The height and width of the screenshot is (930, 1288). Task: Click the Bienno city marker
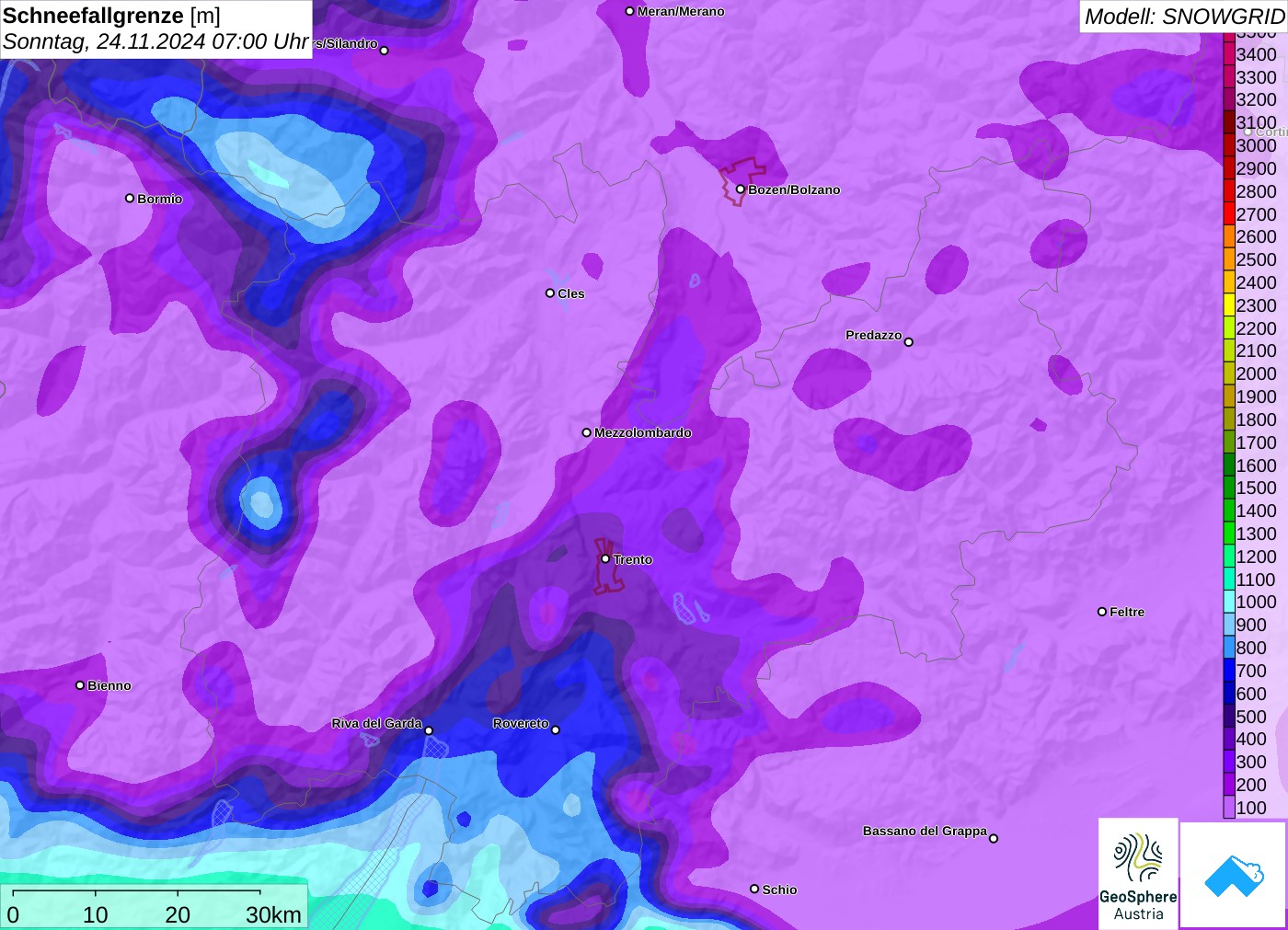point(80,685)
